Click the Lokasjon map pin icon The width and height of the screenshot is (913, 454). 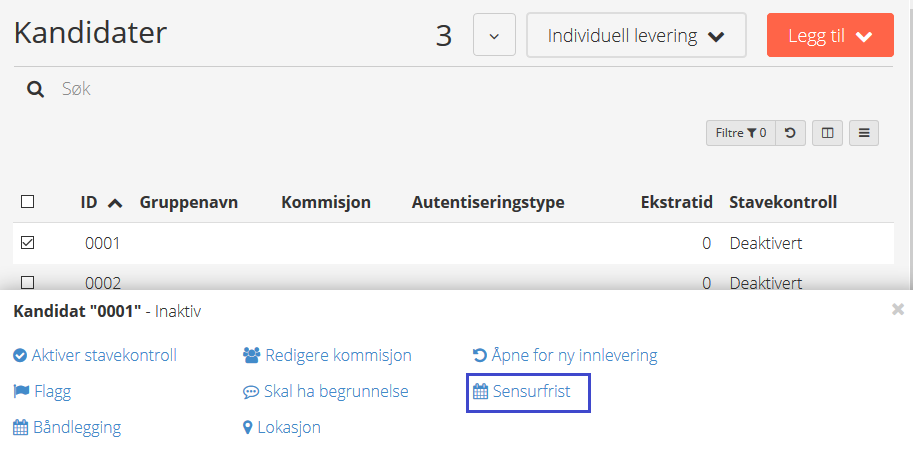pyautogui.click(x=247, y=428)
